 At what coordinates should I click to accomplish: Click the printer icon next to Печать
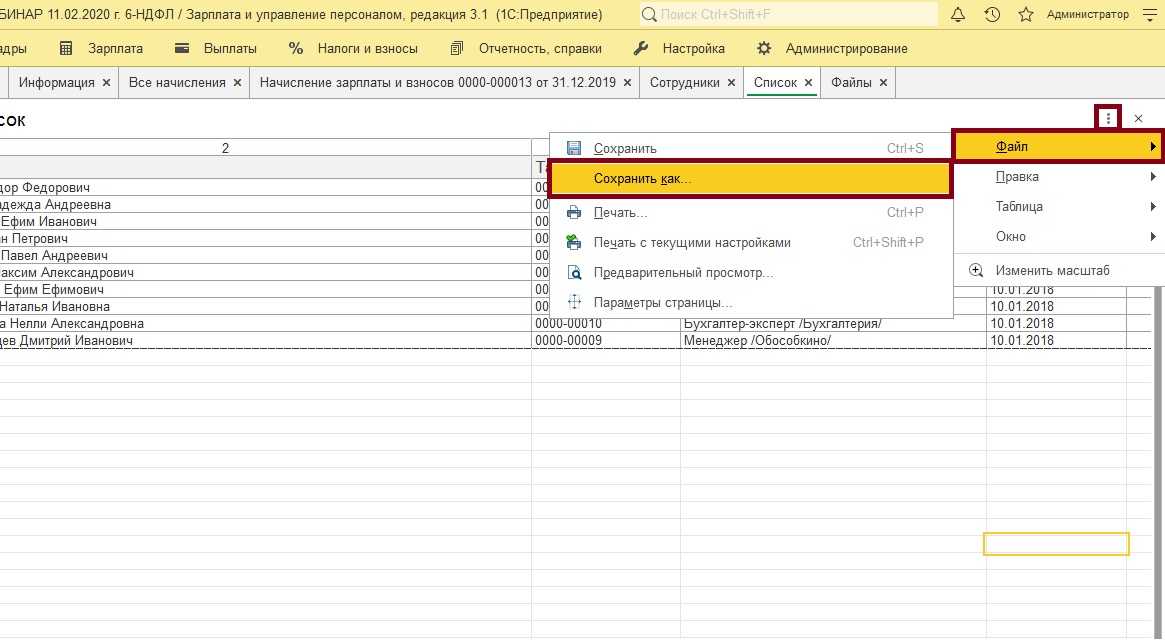click(x=574, y=212)
